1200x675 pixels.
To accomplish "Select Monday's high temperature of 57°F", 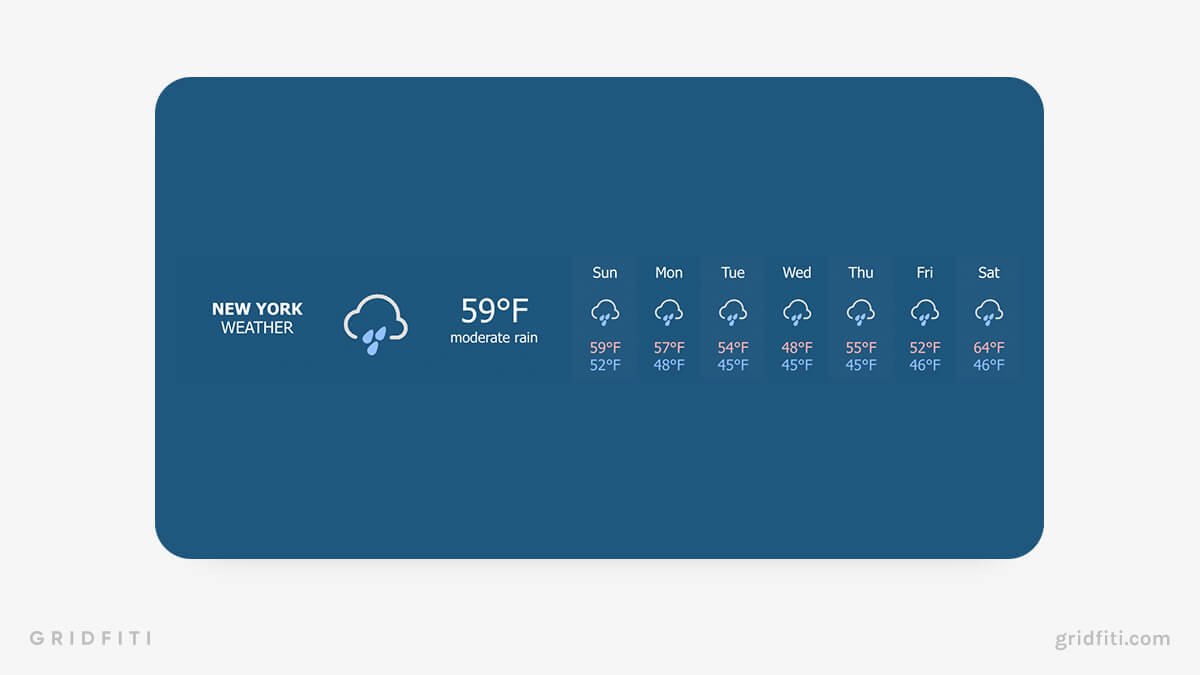I will [668, 347].
